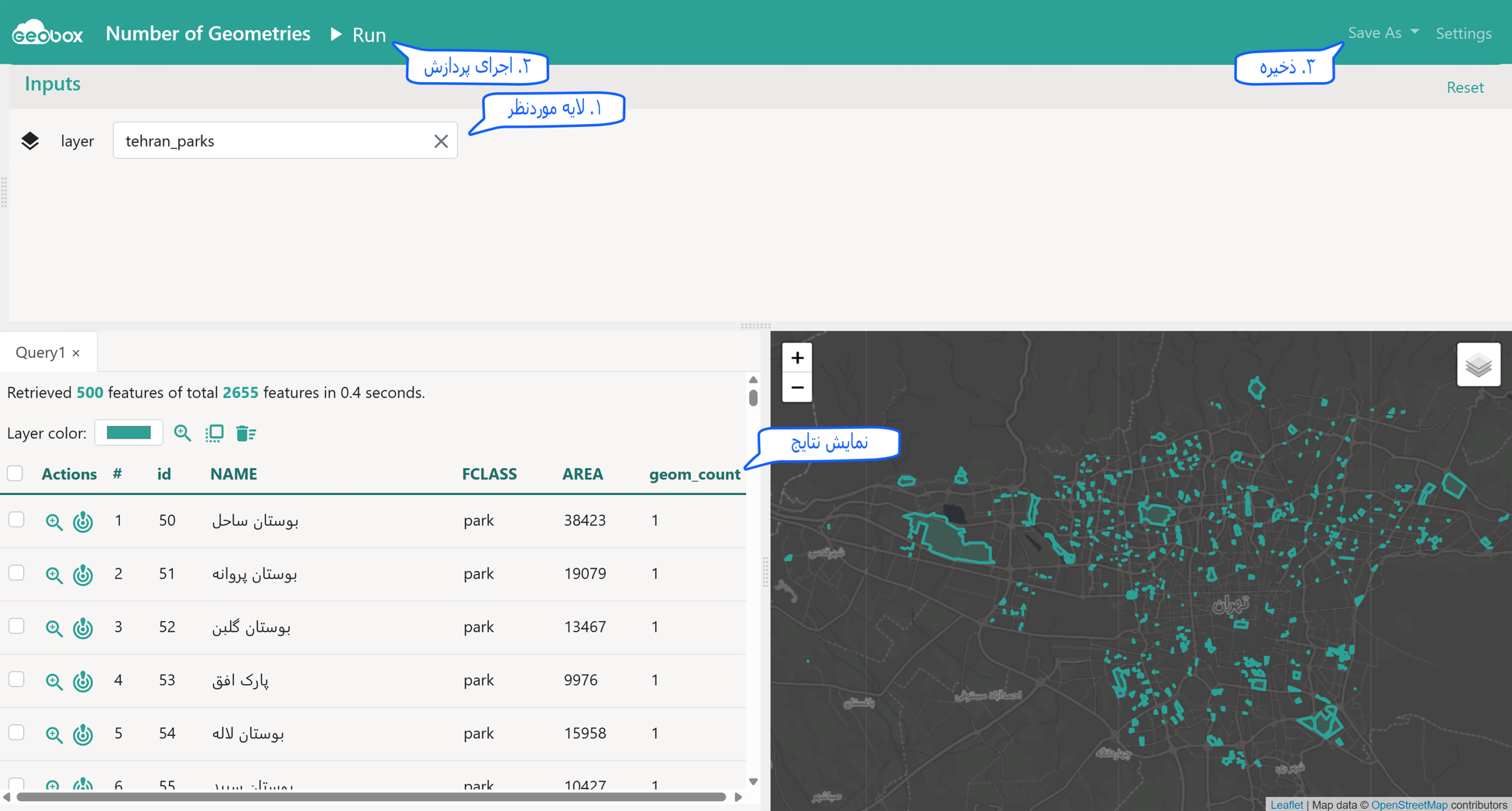Check the row for بوستان پروانه
This screenshot has width=1512, height=811.
point(17,573)
